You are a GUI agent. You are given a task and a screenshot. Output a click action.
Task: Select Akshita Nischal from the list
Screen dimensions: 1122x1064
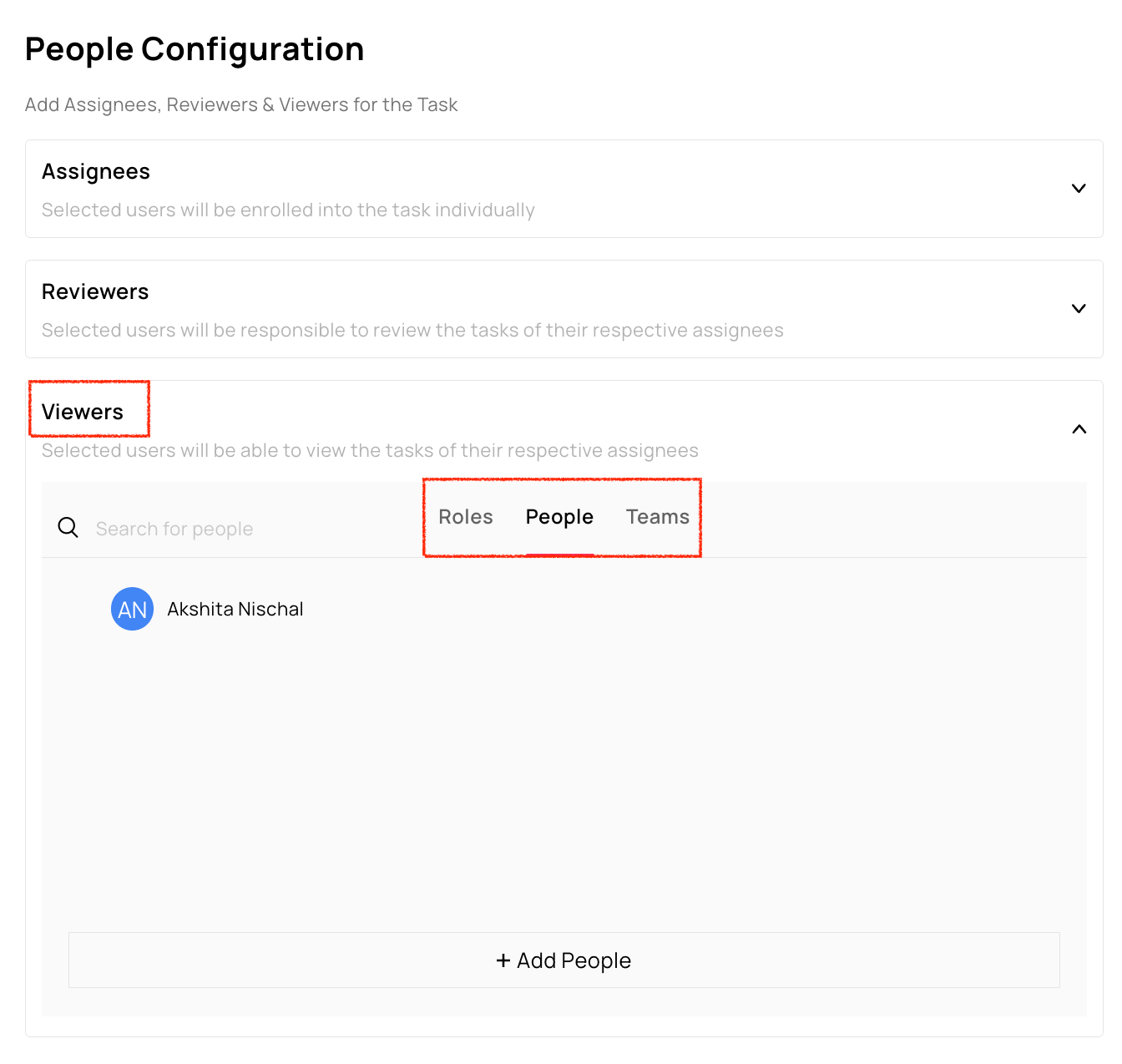(235, 609)
